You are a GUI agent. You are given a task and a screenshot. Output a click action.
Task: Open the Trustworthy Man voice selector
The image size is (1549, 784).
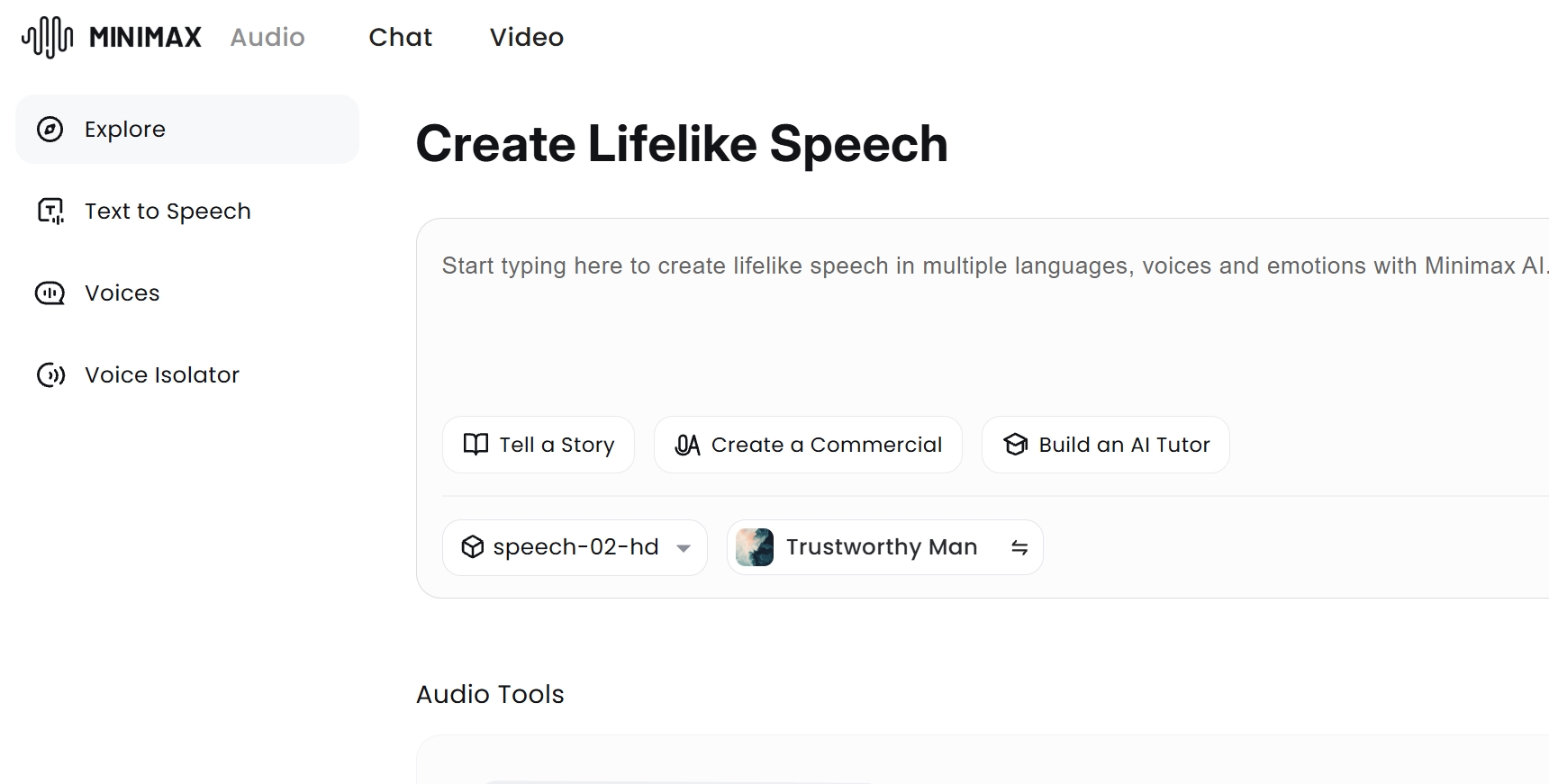click(881, 547)
